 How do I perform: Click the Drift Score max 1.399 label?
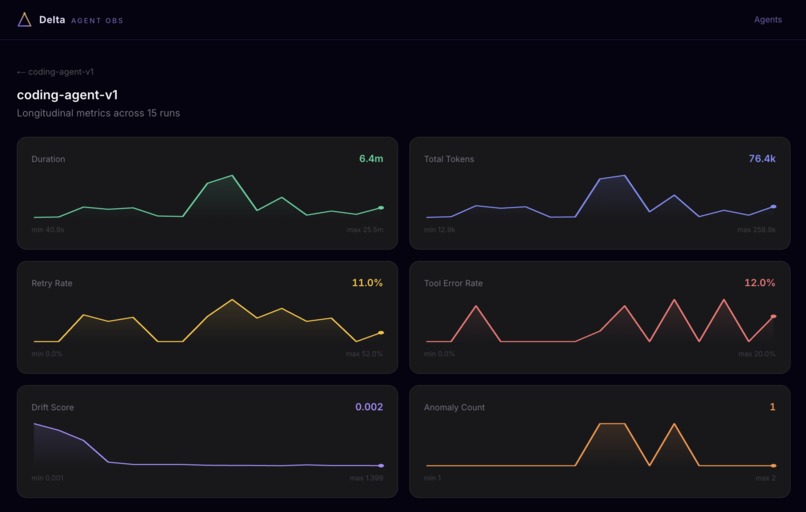click(367, 478)
